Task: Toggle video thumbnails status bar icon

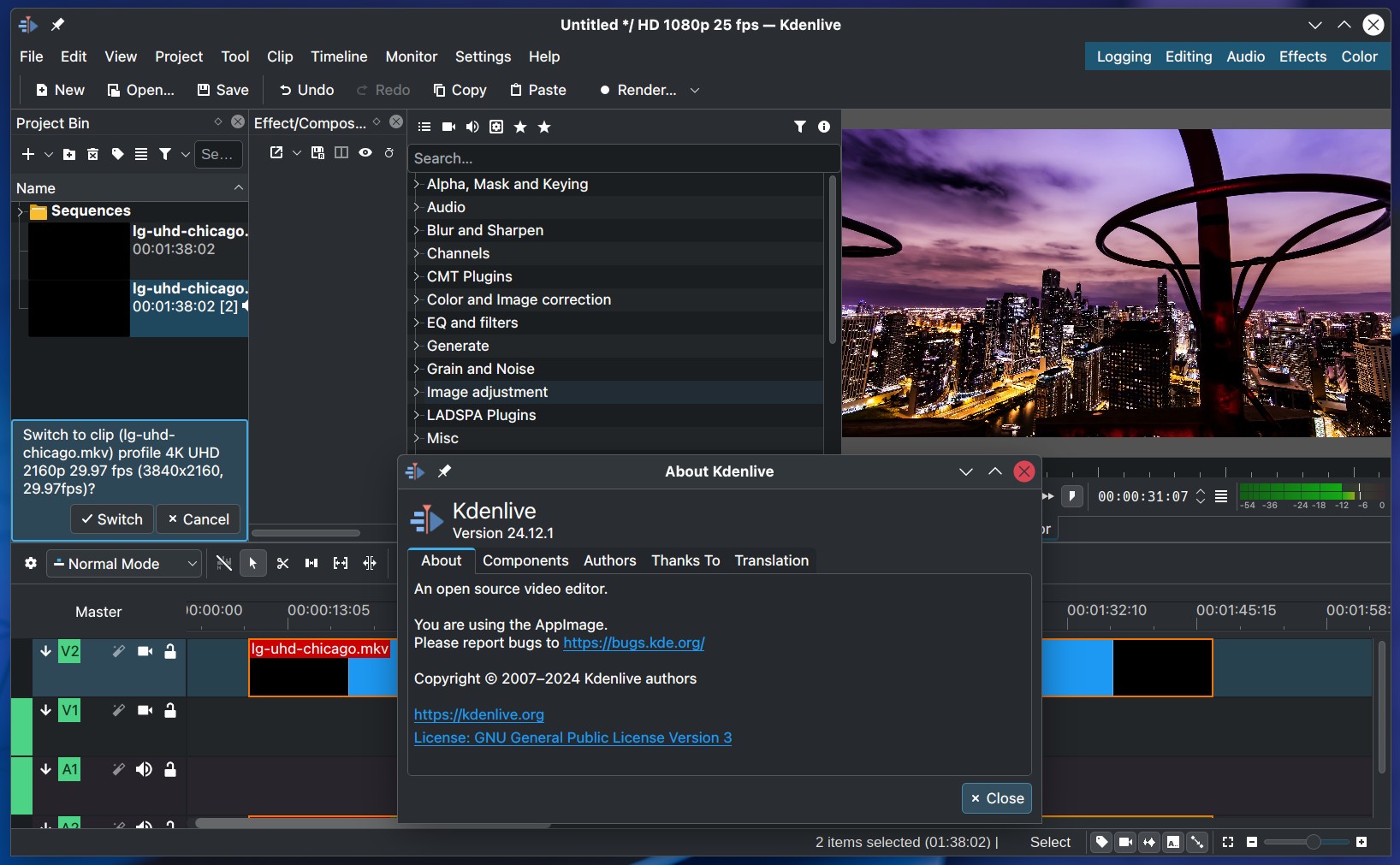Action: tap(1125, 842)
